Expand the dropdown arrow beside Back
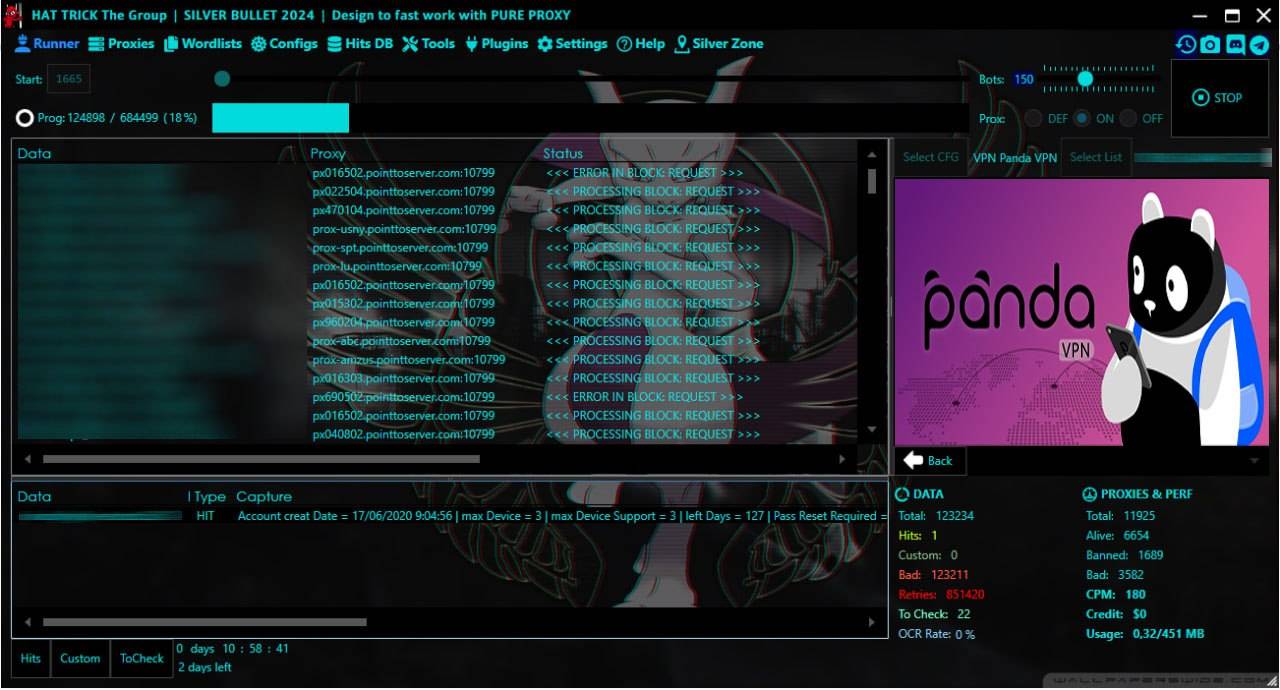Viewport: 1280px width, 690px height. pos(1254,461)
